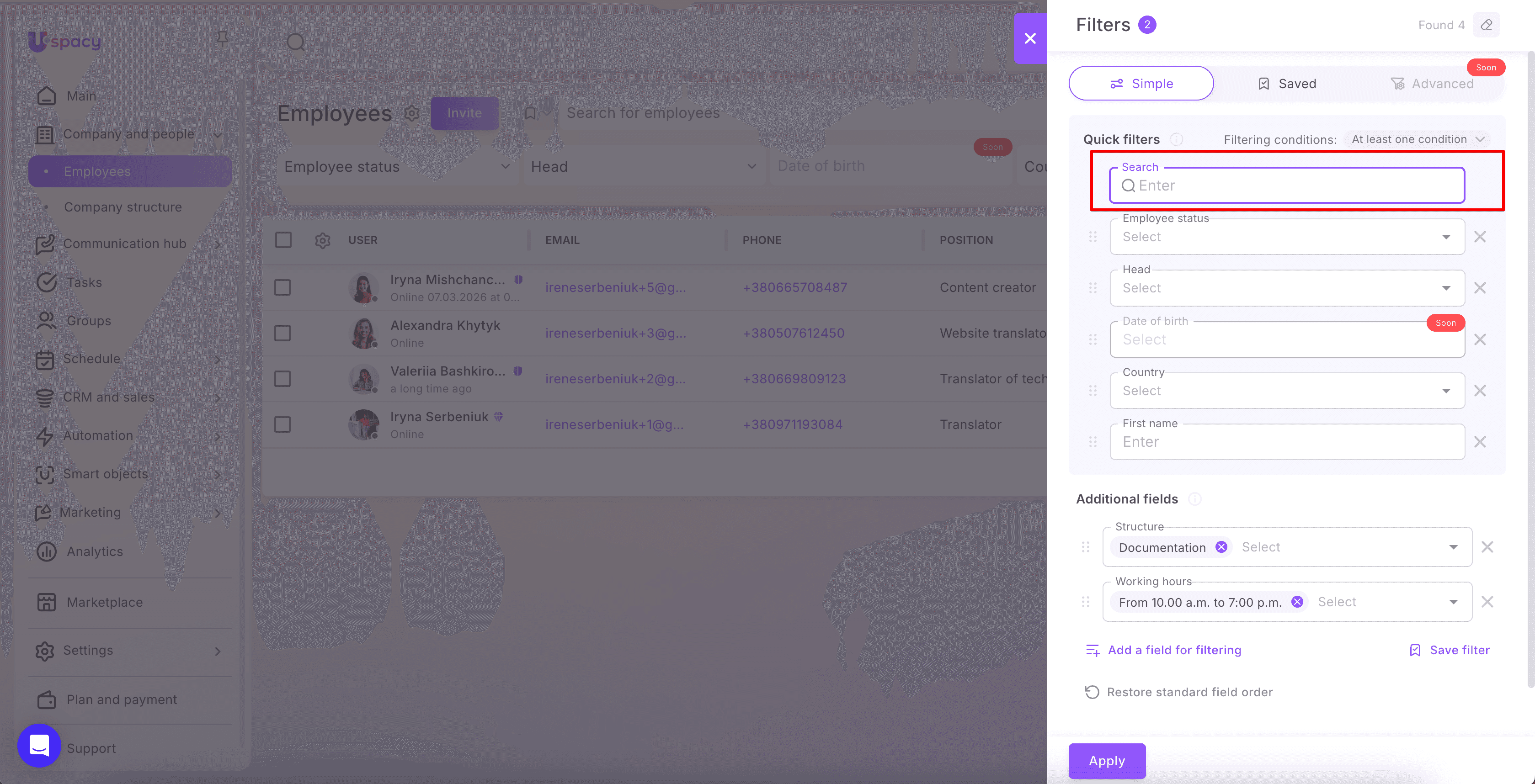
Task: Open the Employee status dropdown in Filters
Action: tap(1287, 237)
